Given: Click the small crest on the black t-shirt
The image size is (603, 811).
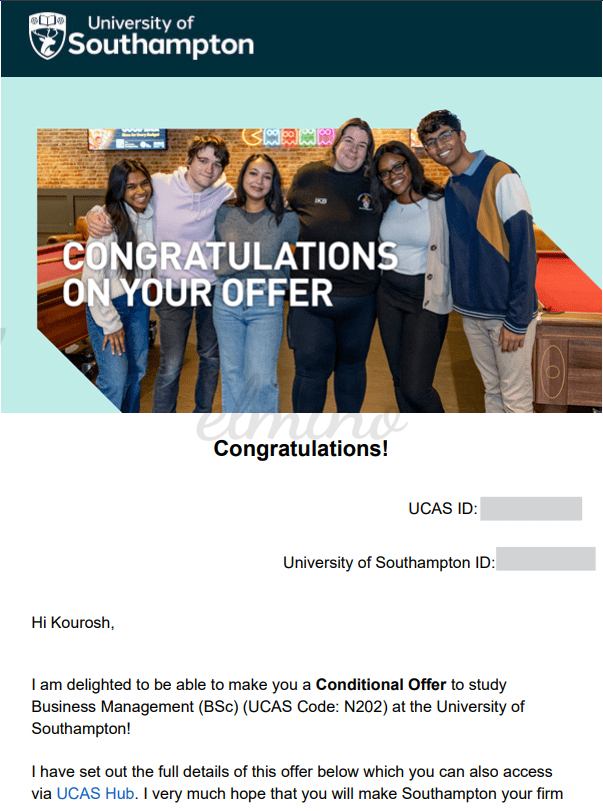Looking at the screenshot, I should (x=365, y=202).
